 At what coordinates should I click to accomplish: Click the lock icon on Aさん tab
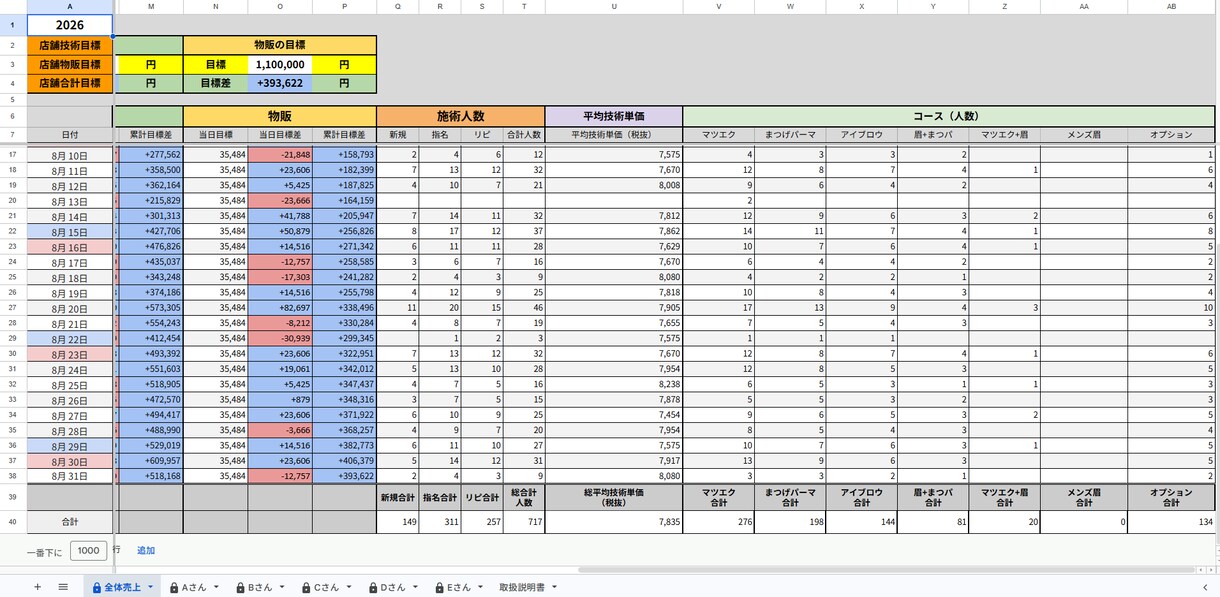coord(173,587)
